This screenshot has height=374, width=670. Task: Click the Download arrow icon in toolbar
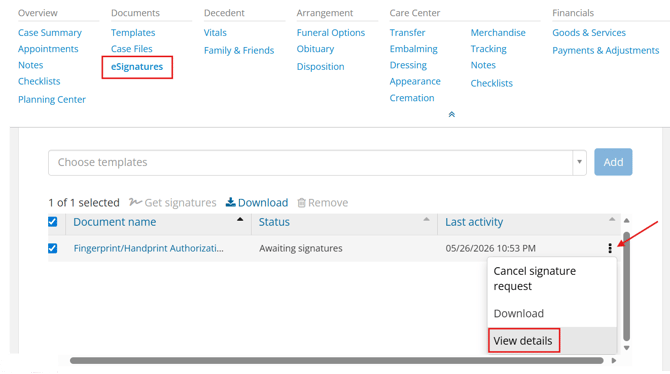pyautogui.click(x=231, y=202)
